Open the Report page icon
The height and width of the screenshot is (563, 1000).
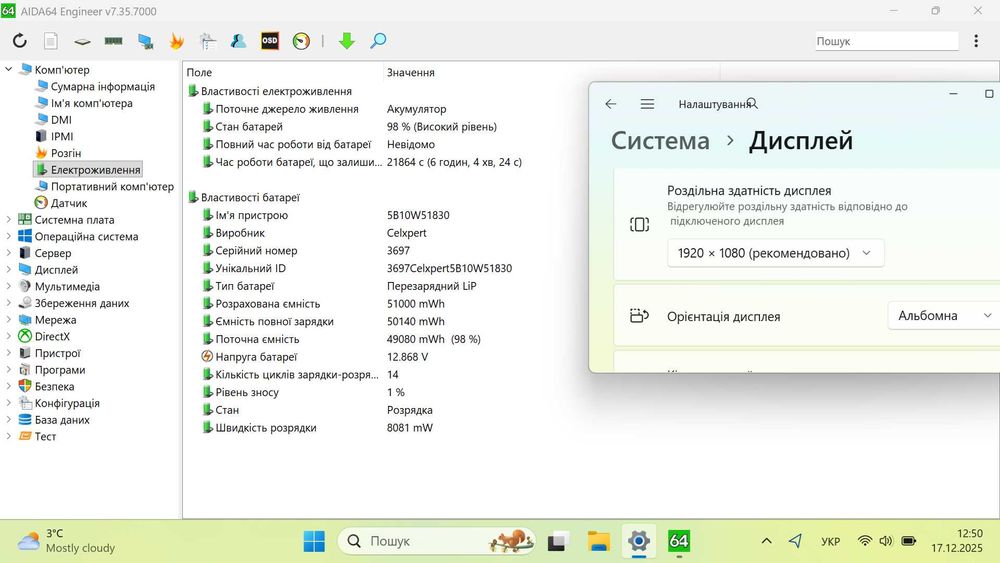click(x=51, y=41)
